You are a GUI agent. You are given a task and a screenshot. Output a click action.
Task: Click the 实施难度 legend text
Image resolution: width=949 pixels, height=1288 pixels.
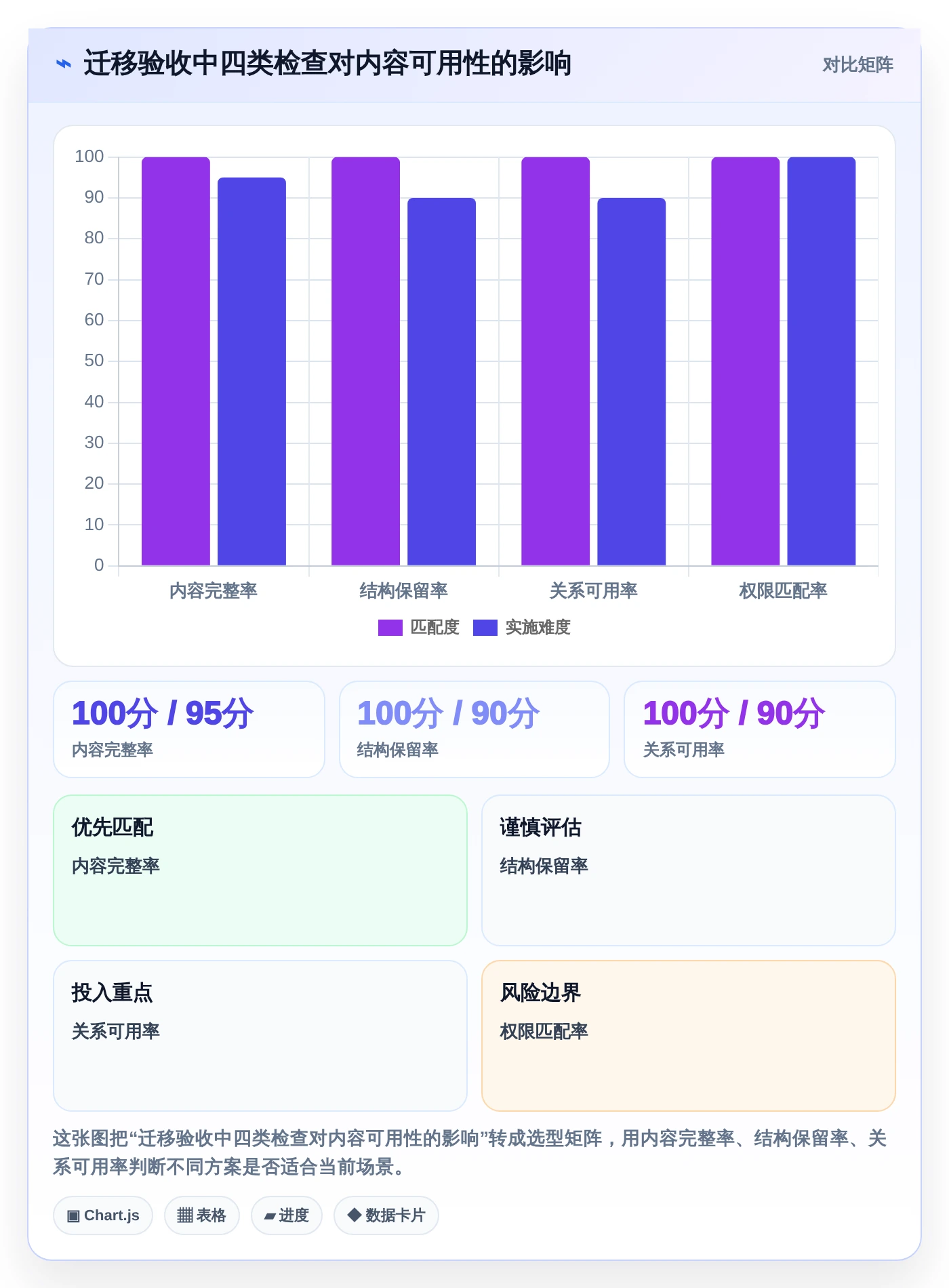(538, 627)
